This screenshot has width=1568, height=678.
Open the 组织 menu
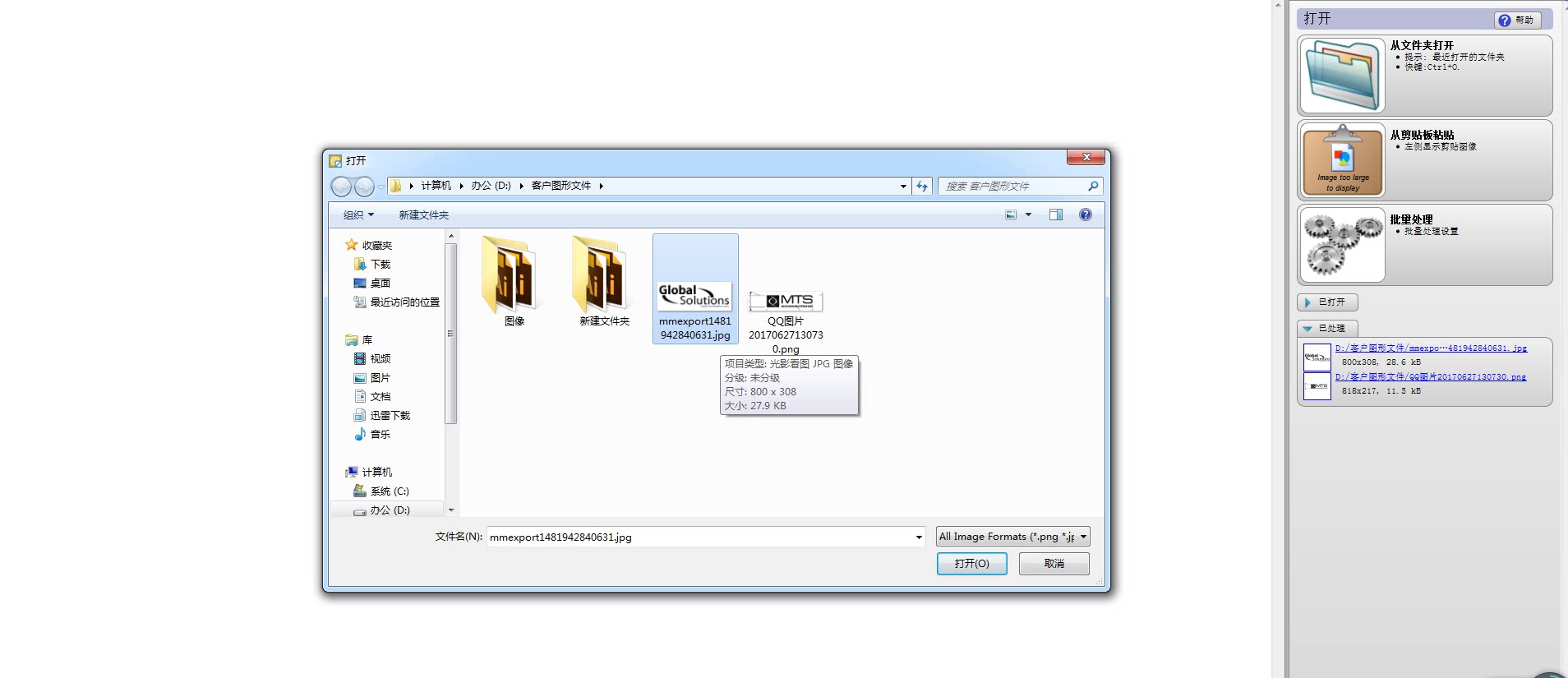click(358, 215)
